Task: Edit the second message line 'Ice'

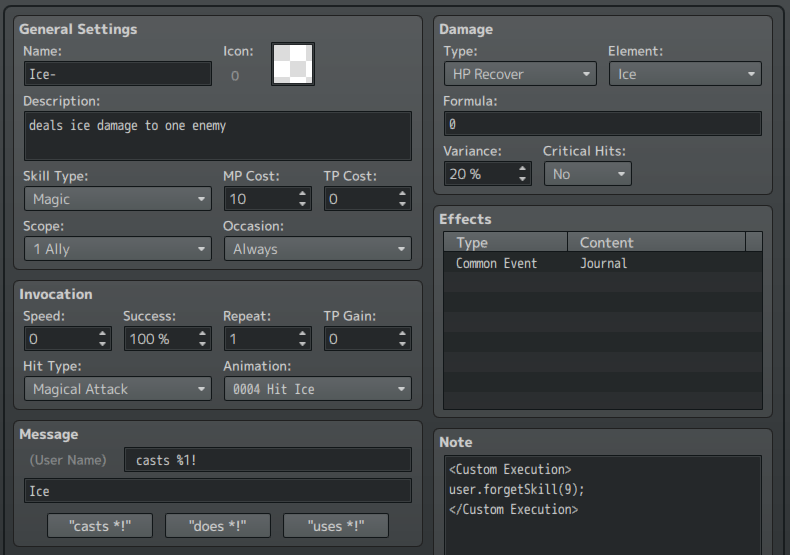Action: tap(218, 491)
